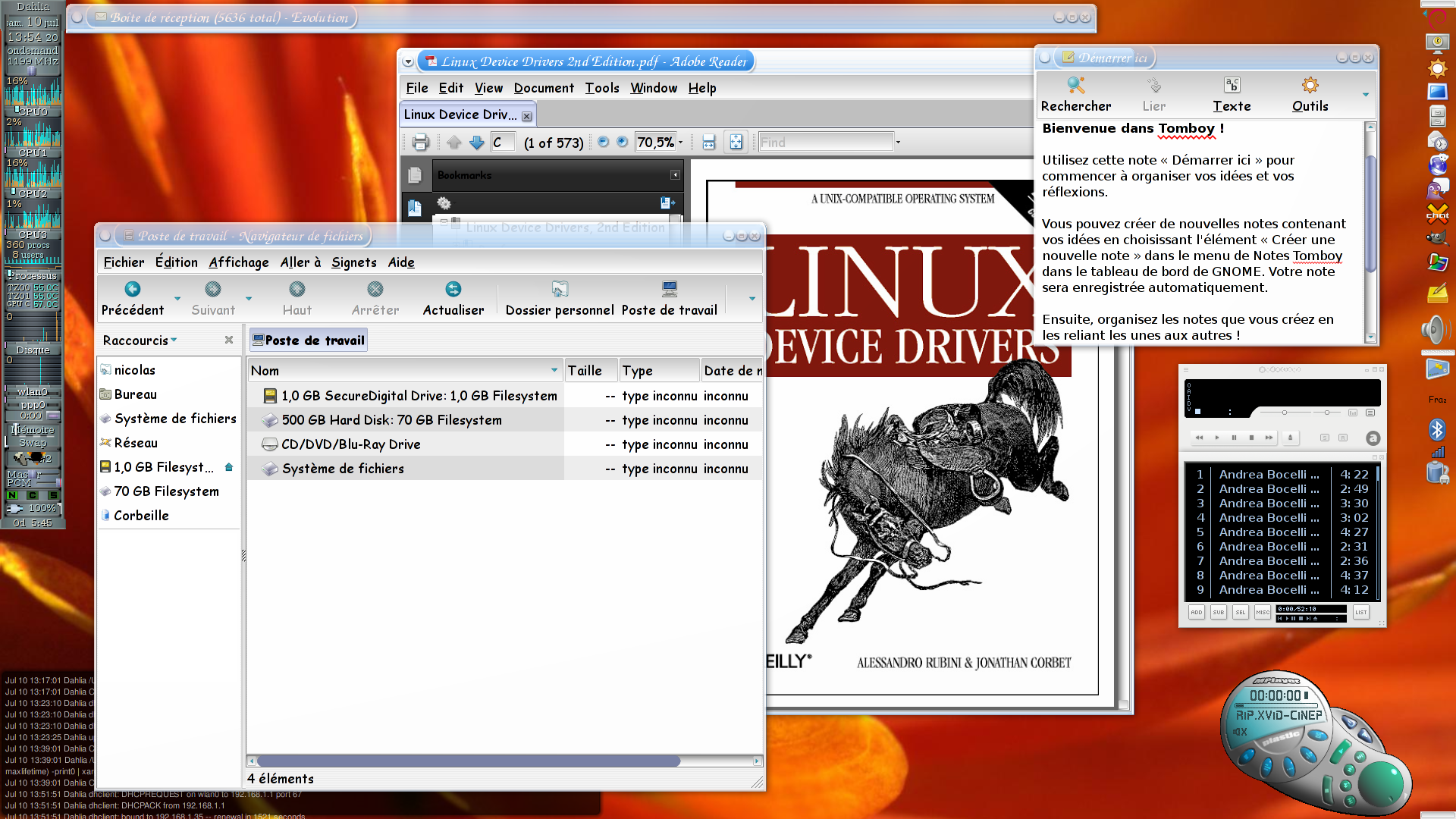The image size is (1456, 819).
Task: Go to previous page with up arrow
Action: (x=453, y=142)
